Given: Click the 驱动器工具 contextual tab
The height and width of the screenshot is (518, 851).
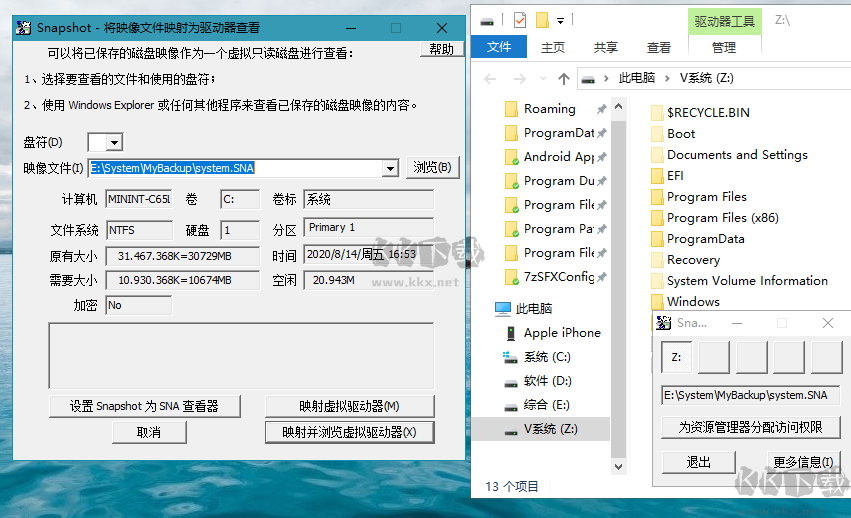Looking at the screenshot, I should tap(725, 21).
